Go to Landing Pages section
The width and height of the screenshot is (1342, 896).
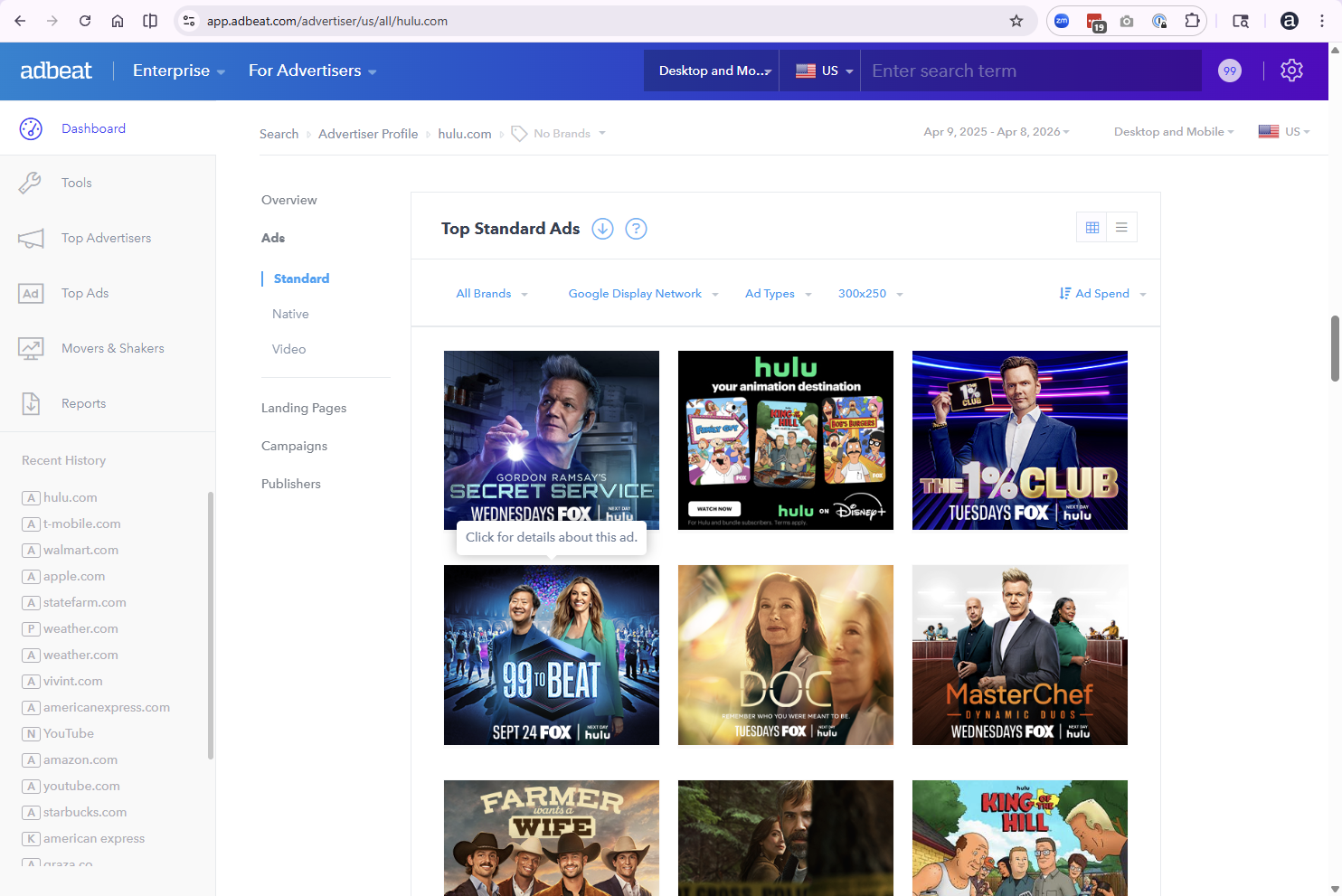304,408
